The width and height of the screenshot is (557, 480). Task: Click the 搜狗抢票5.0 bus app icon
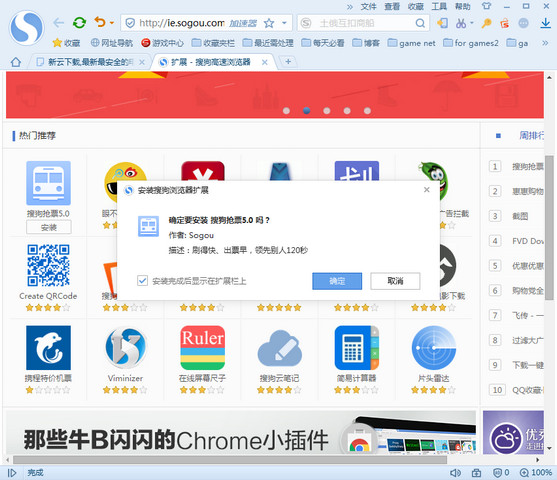(x=48, y=183)
